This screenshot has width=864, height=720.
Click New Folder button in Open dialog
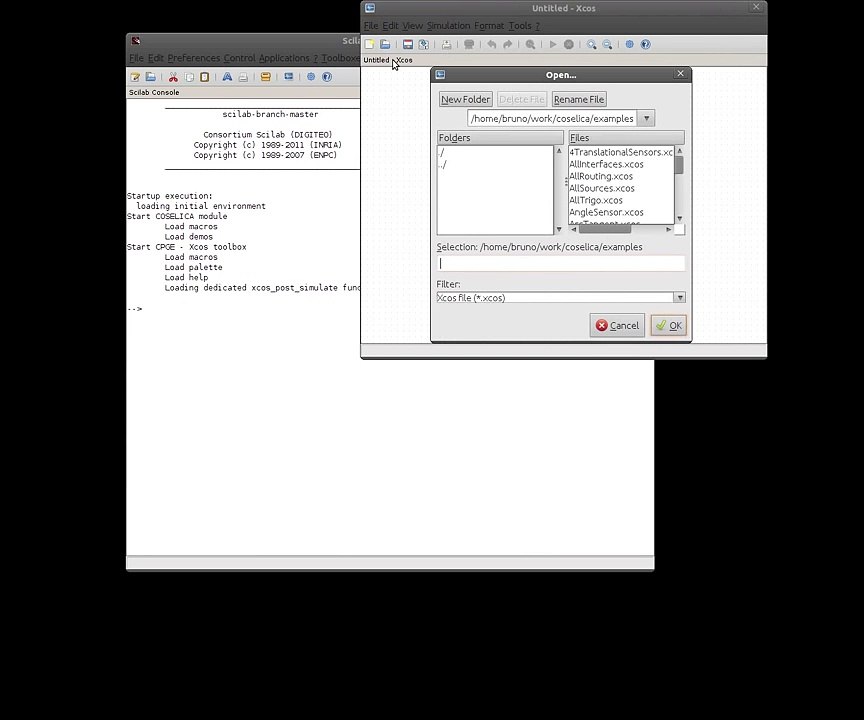point(466,99)
